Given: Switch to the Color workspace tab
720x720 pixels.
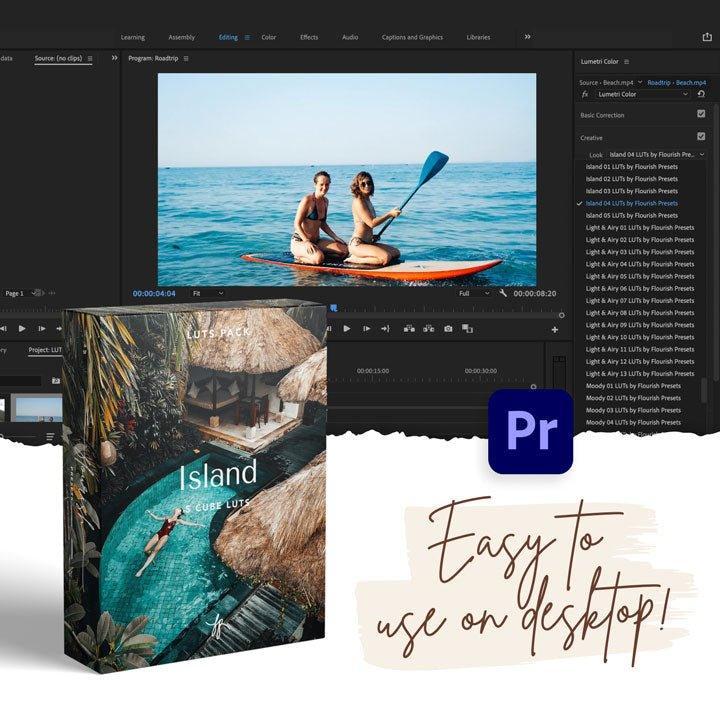Looking at the screenshot, I should [x=269, y=37].
